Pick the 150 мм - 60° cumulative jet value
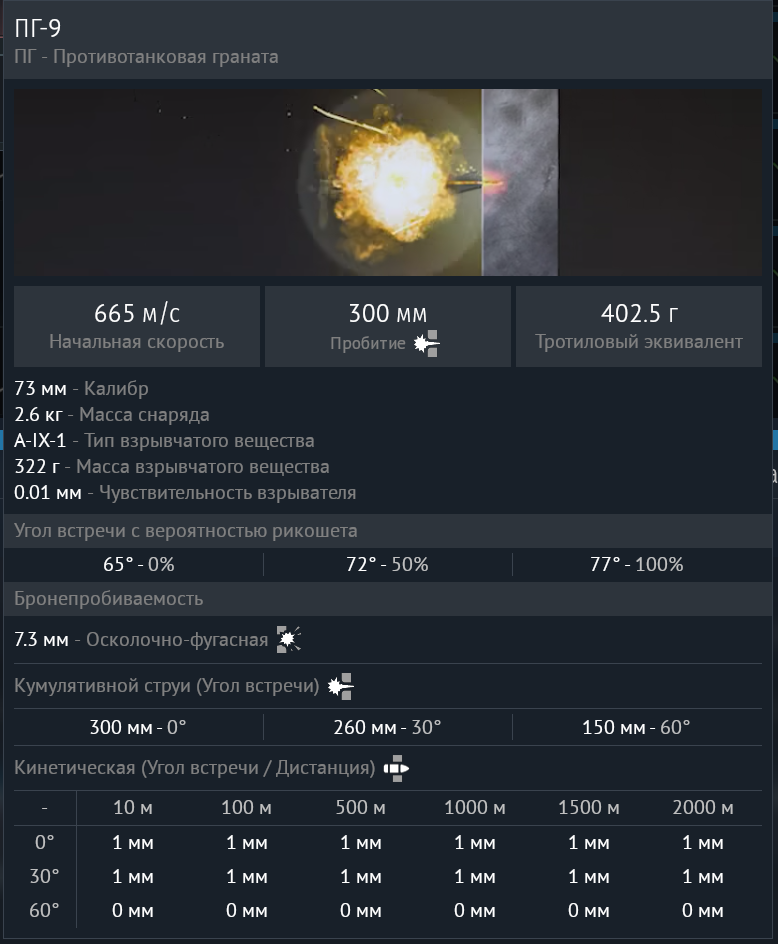Viewport: 778px width, 944px height. pyautogui.click(x=636, y=727)
